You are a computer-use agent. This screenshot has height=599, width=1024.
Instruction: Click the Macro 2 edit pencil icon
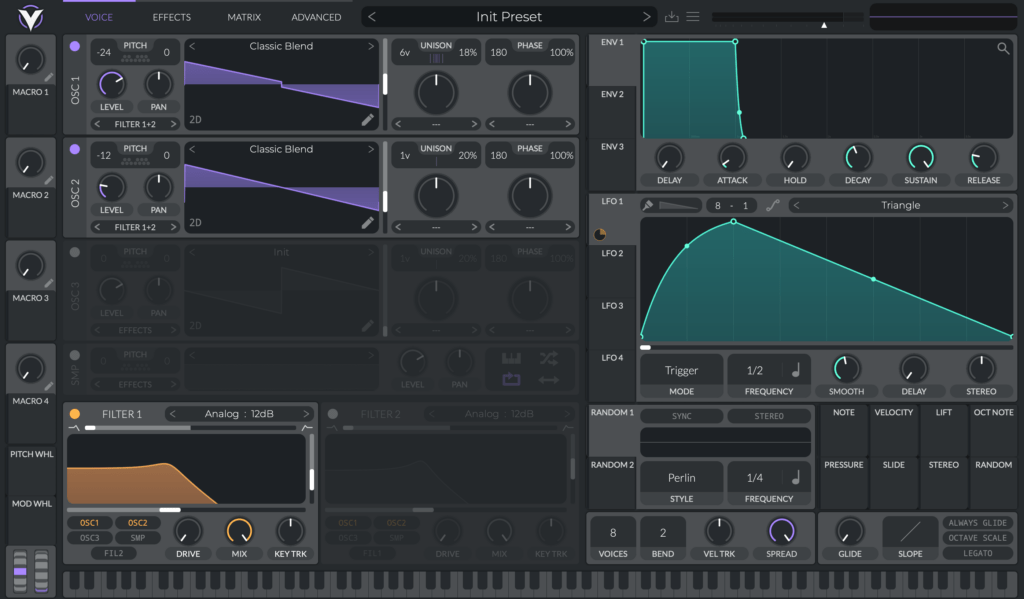coord(49,180)
